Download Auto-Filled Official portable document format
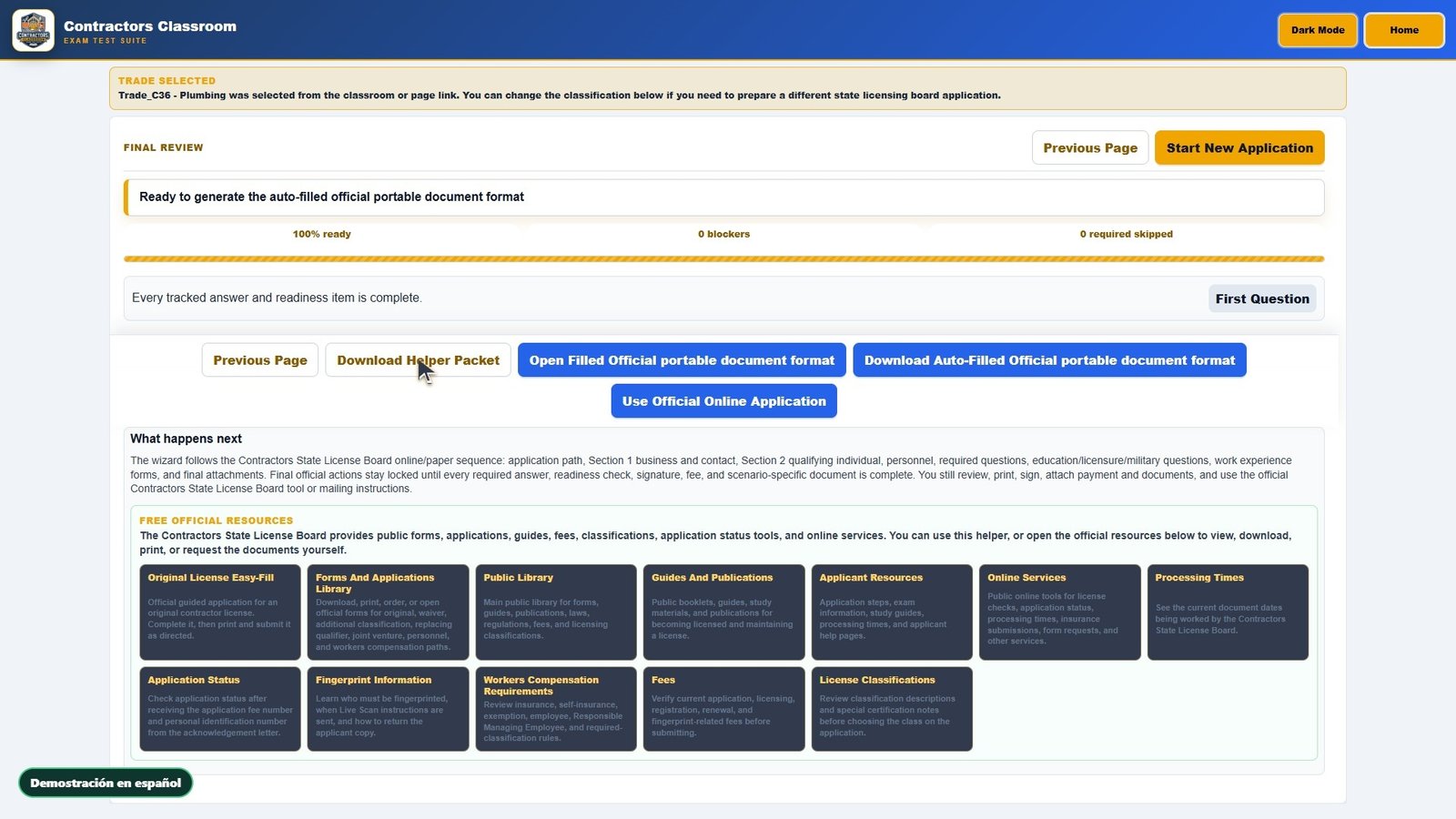The height and width of the screenshot is (819, 1456). [x=1049, y=360]
